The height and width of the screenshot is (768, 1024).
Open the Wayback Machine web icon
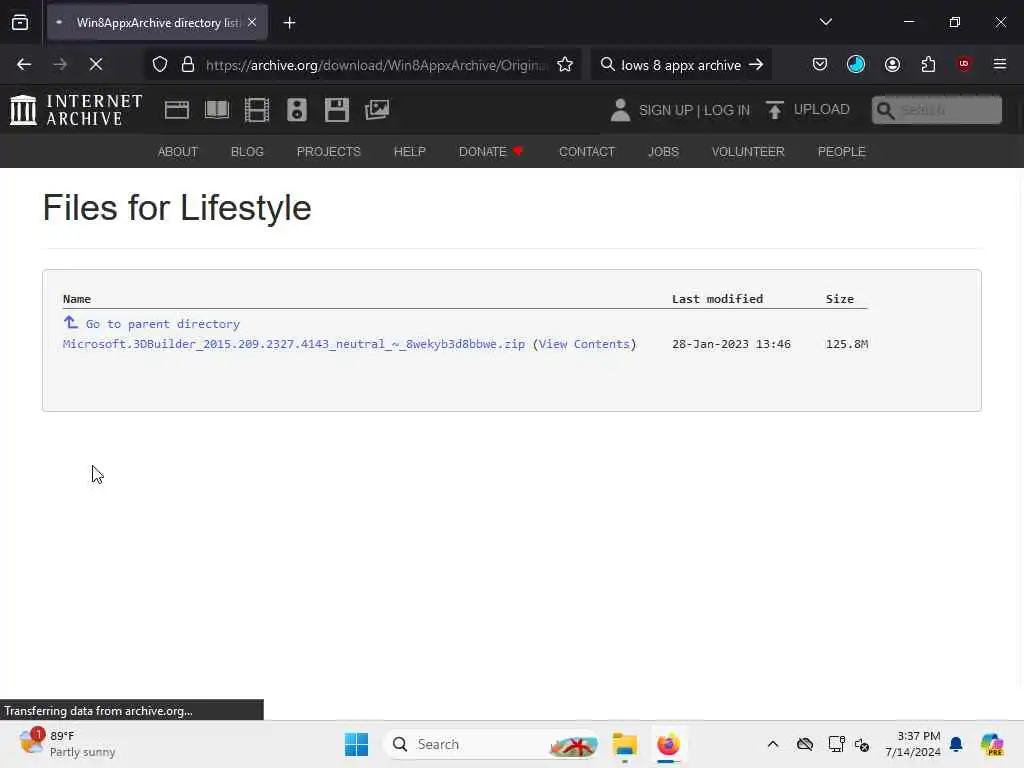(177, 110)
